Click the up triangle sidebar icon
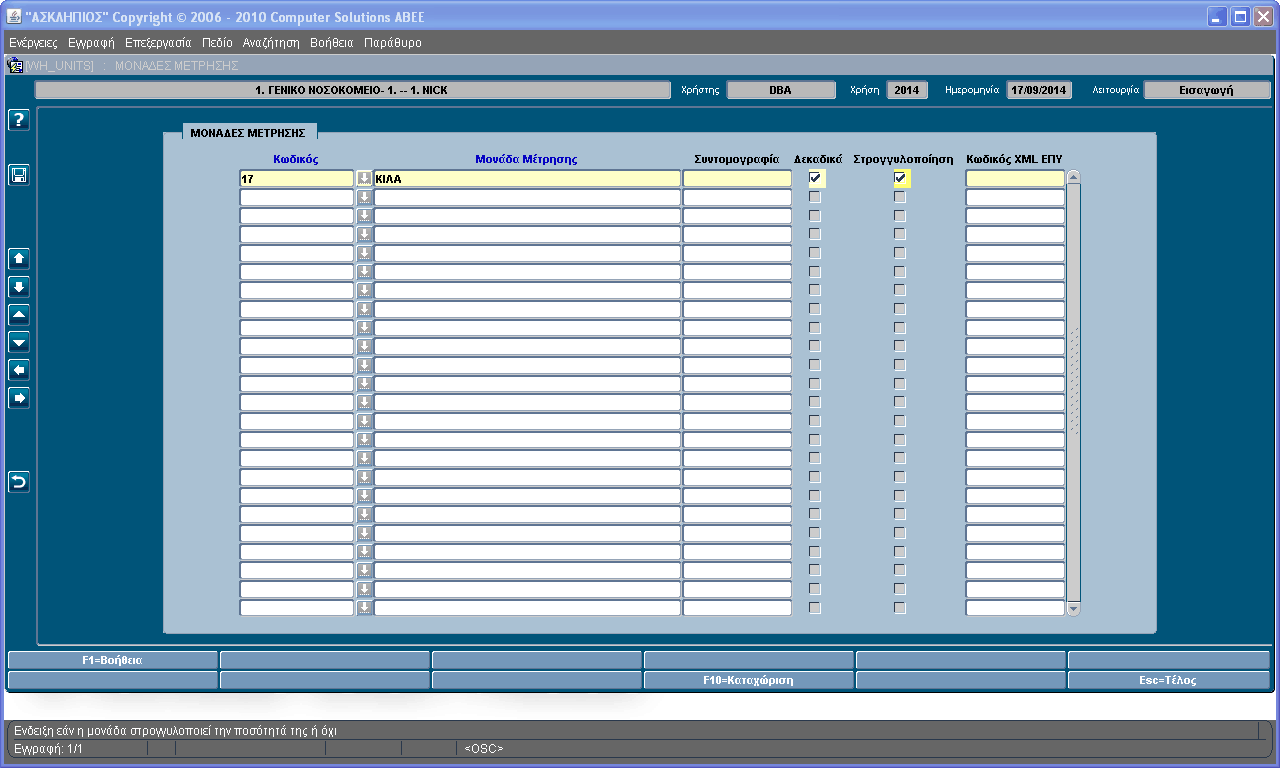This screenshot has height=768, width=1280. pyautogui.click(x=19, y=315)
